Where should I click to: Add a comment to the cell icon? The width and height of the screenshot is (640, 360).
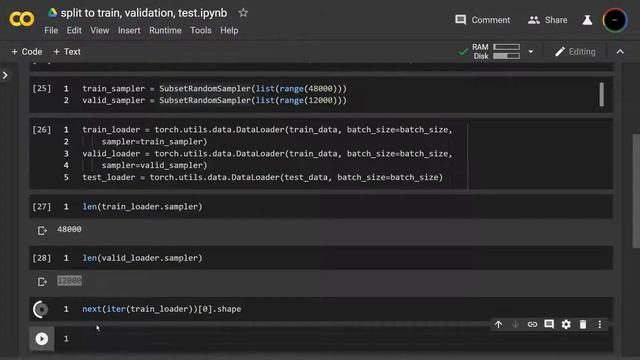[x=549, y=324]
